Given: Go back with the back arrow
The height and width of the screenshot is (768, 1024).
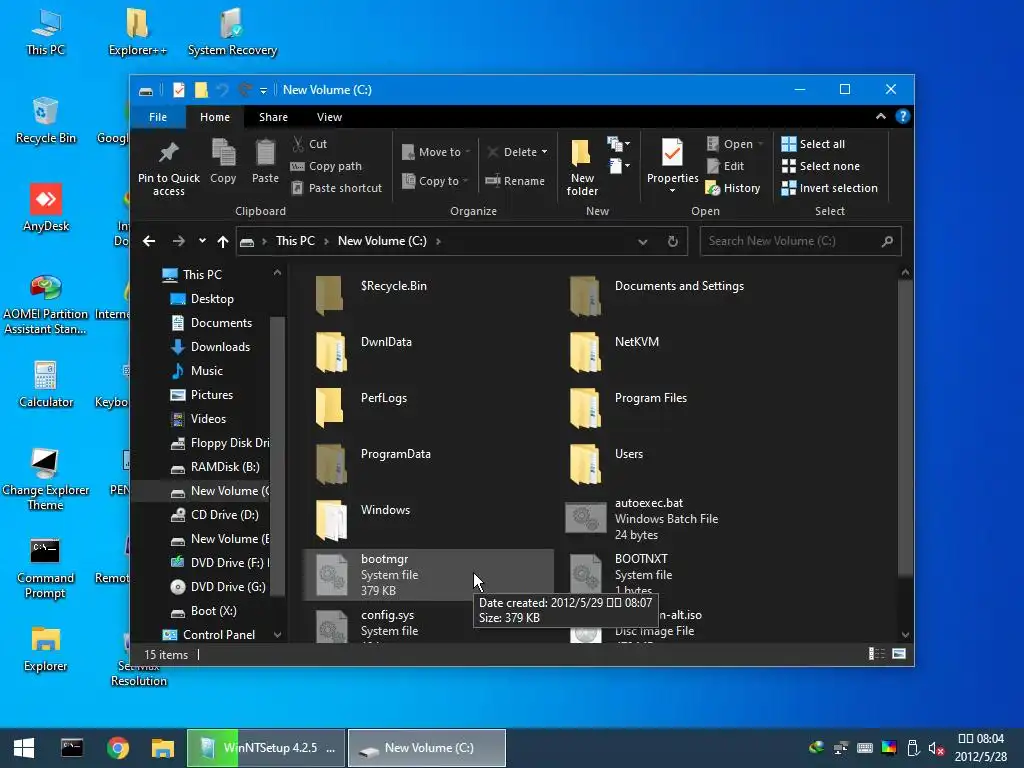Looking at the screenshot, I should [149, 241].
